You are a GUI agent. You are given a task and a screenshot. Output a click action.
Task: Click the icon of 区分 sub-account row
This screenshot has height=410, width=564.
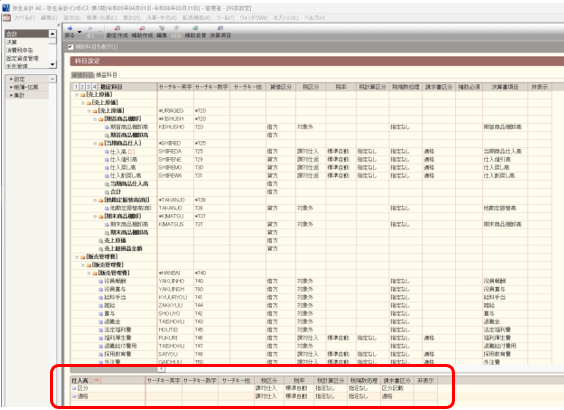[74, 388]
